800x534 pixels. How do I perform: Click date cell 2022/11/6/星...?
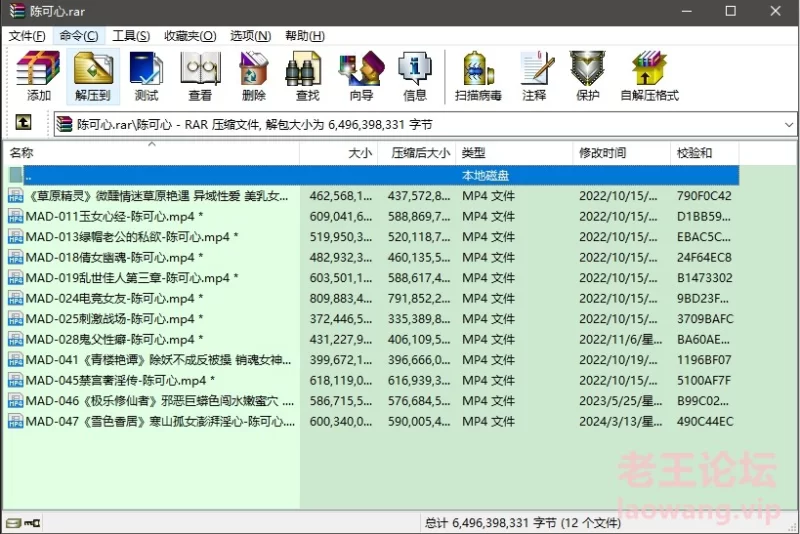(x=620, y=339)
